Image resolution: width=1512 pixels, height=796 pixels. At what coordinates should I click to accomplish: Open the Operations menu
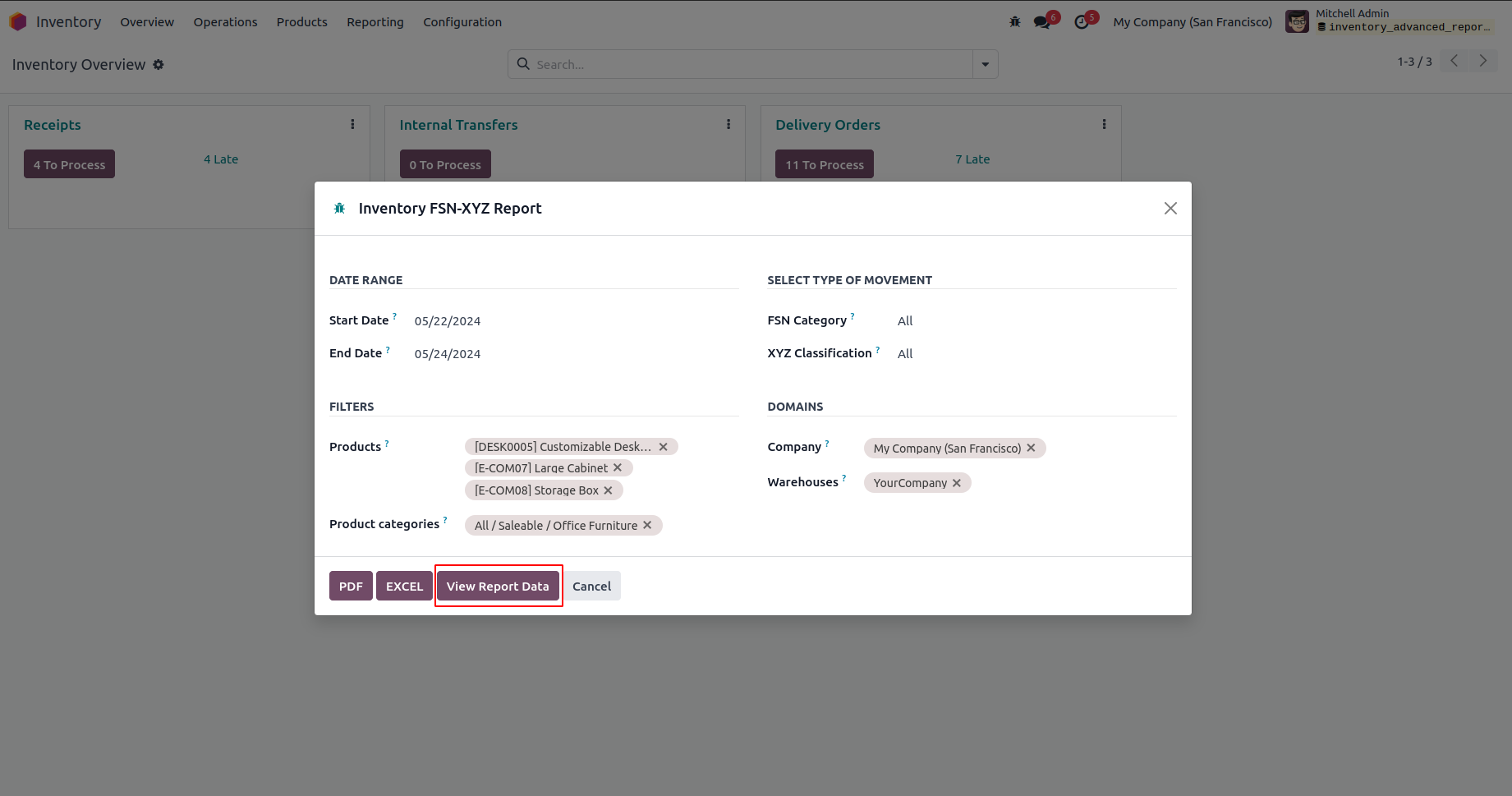coord(226,22)
